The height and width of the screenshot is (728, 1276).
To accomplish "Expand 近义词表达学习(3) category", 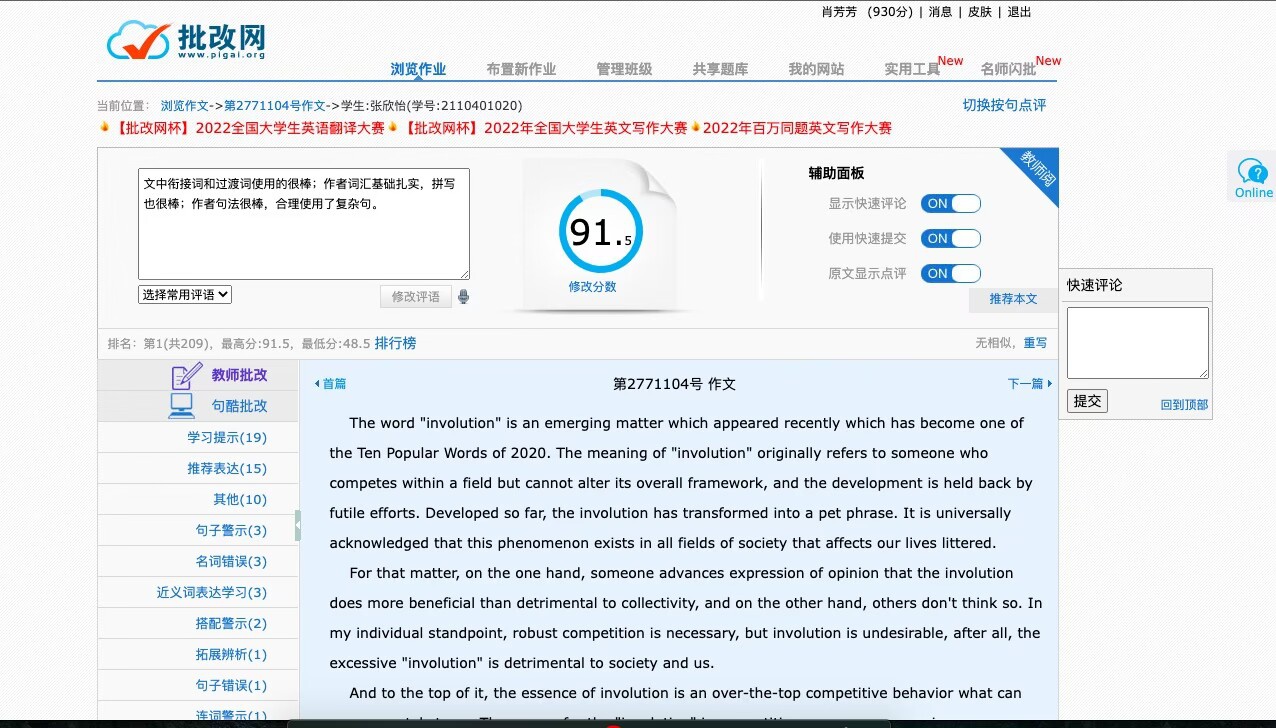I will click(211, 593).
